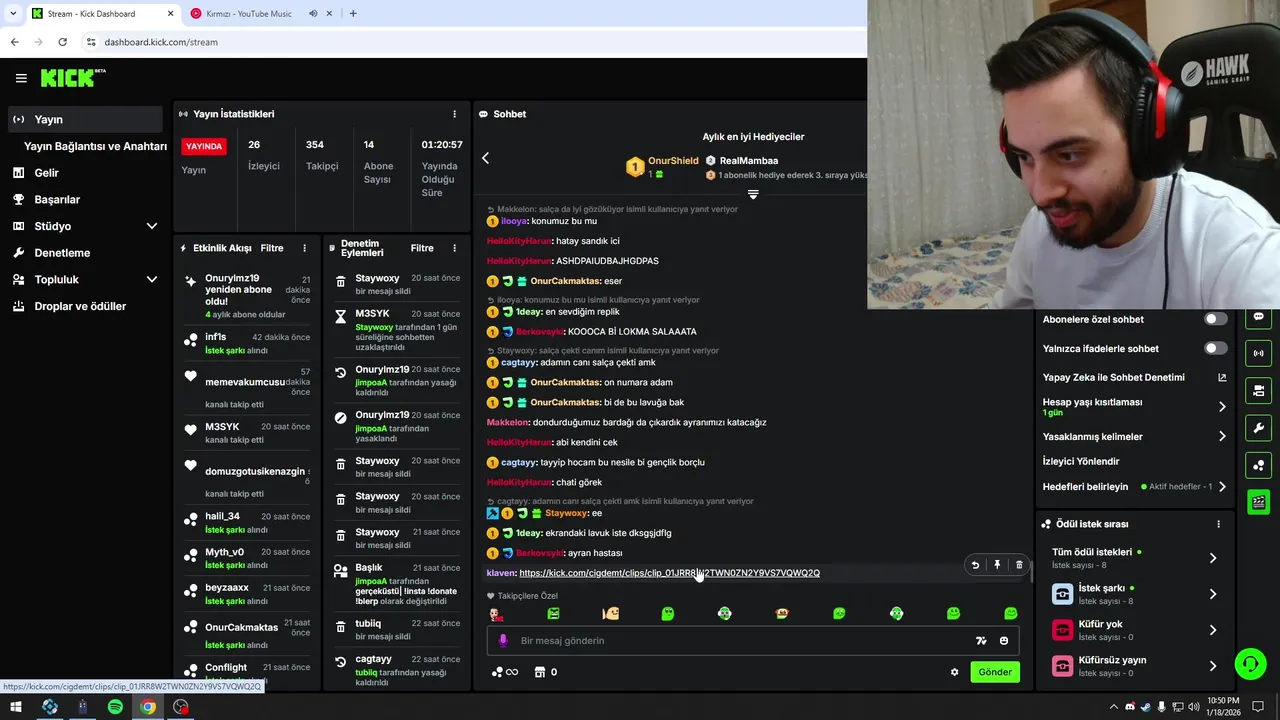Click the green chat bubble side icon
The width and height of the screenshot is (1280, 720).
[x=1259, y=317]
